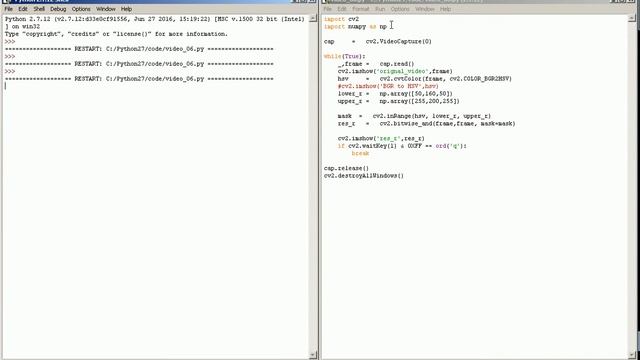Click Python 2.7.12 version line in shell
Viewport: 640px width, 360px height.
155,19
